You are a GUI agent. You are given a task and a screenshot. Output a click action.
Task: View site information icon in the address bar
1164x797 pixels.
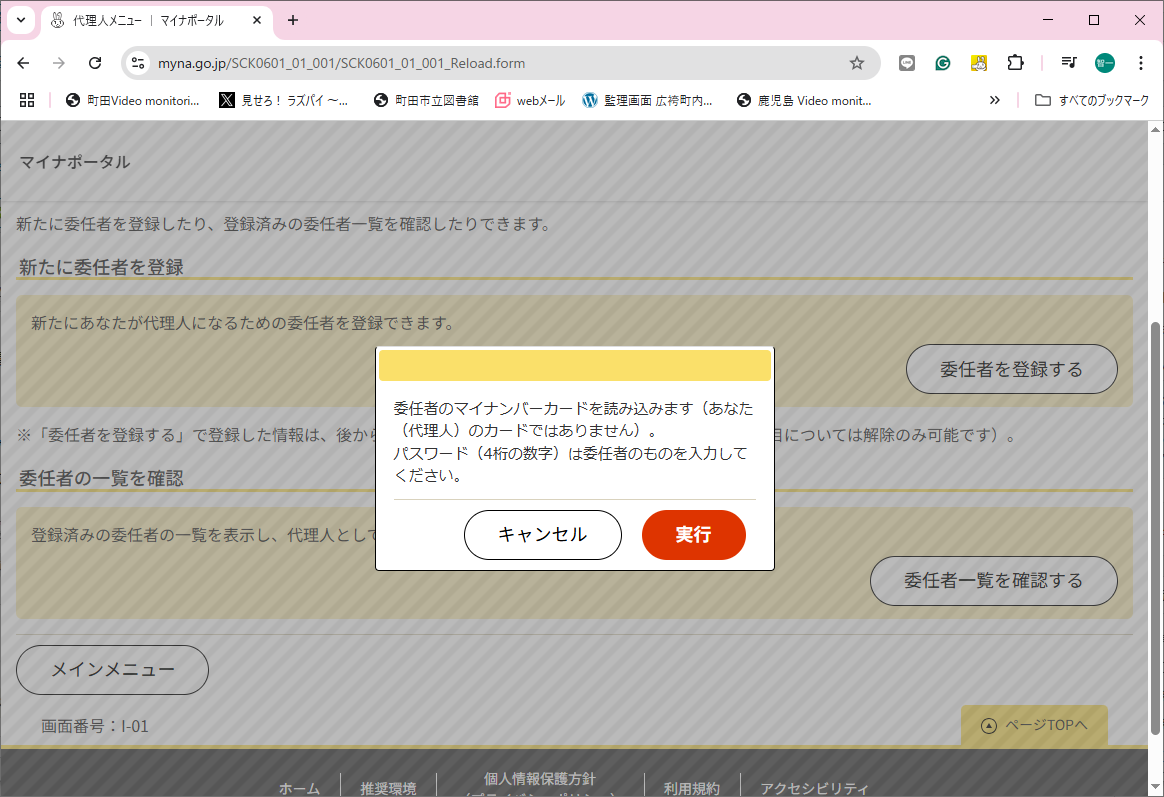pyautogui.click(x=139, y=63)
